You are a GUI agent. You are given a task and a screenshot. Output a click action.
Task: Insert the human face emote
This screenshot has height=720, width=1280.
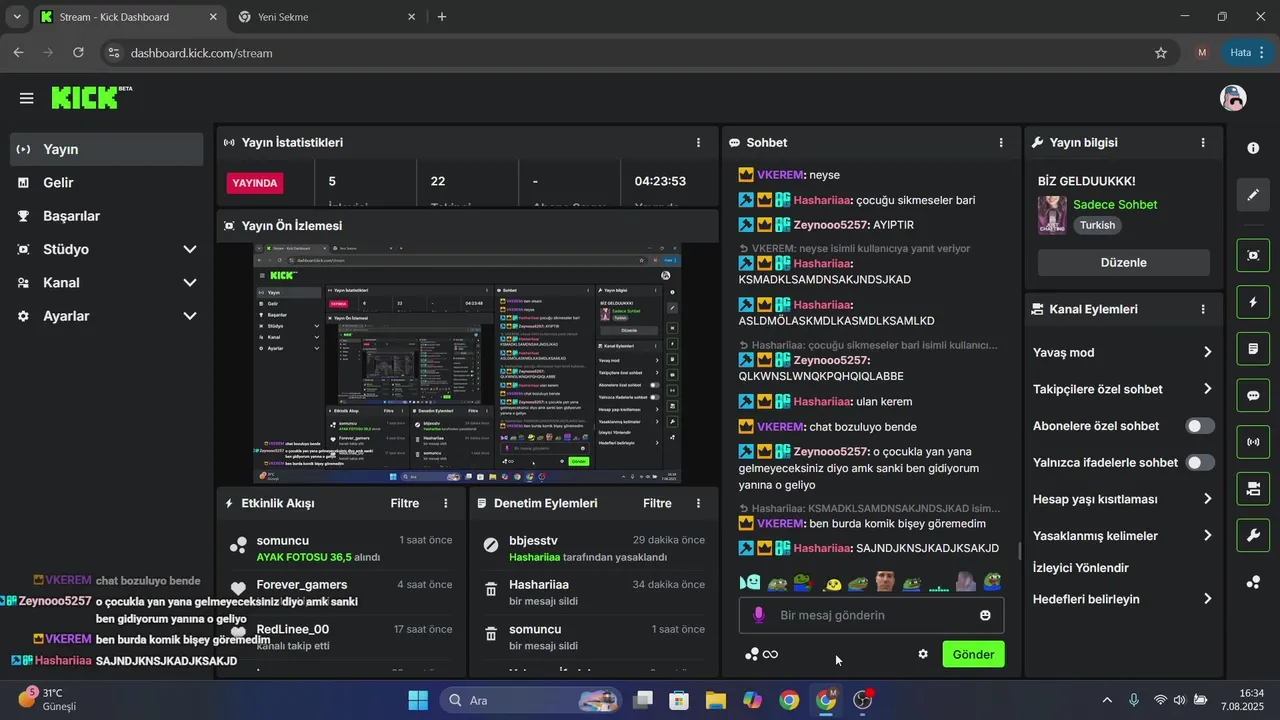pos(885,582)
